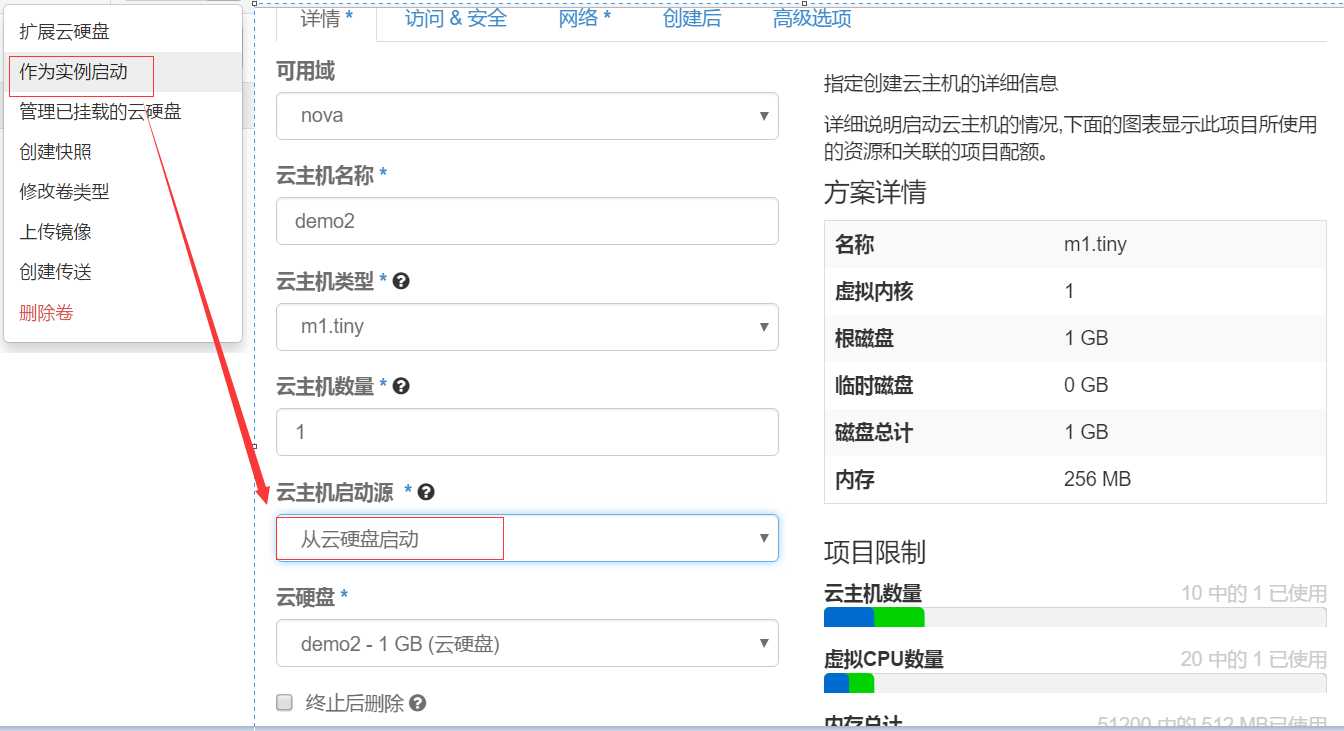This screenshot has height=731, width=1344.
Task: Click the '20 中的 1 已使用' text
Action: click(1254, 660)
